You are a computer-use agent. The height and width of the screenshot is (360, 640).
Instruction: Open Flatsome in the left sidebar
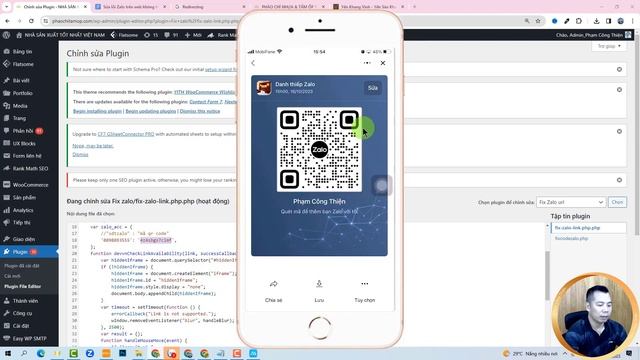(23, 64)
